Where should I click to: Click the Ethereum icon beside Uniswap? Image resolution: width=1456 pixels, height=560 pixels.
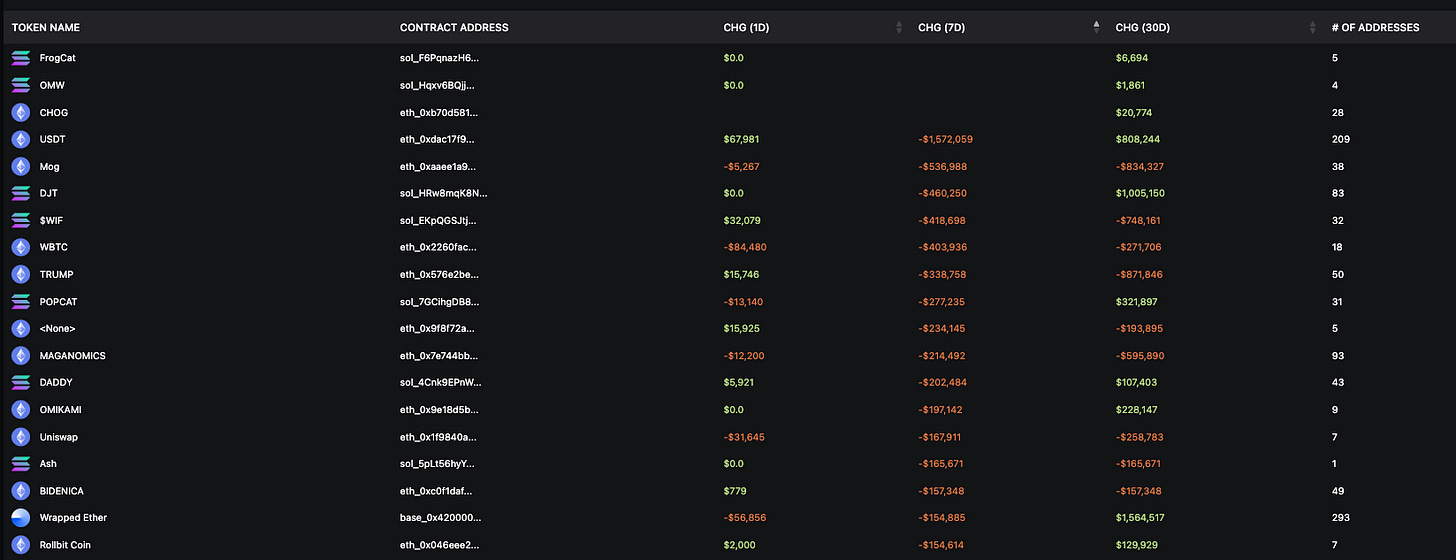[20, 437]
